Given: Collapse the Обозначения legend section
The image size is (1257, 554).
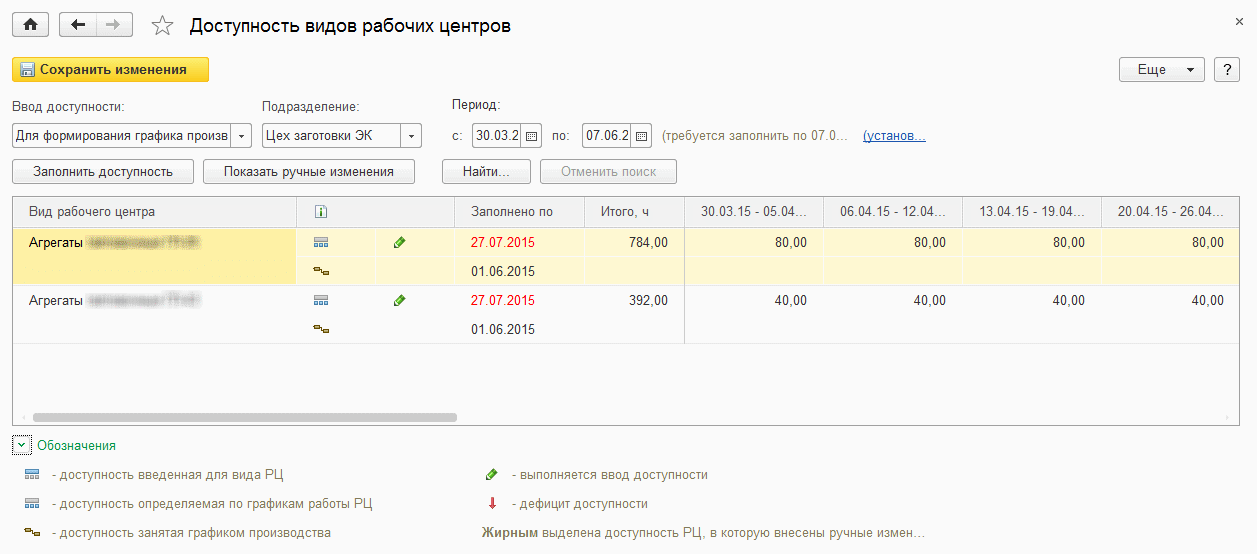Looking at the screenshot, I should (x=22, y=446).
